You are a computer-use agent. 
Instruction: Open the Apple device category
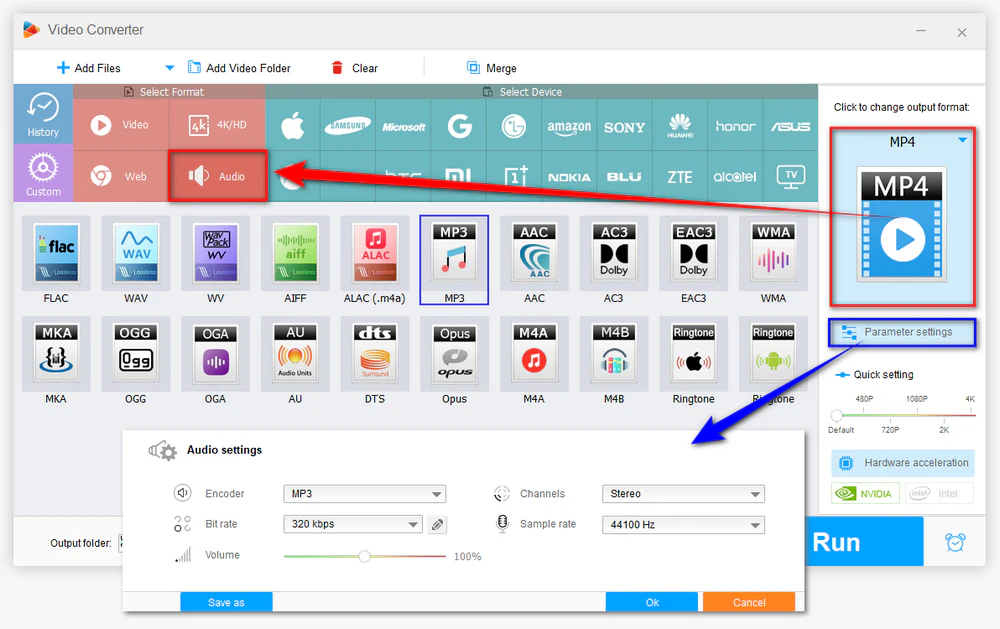point(293,125)
